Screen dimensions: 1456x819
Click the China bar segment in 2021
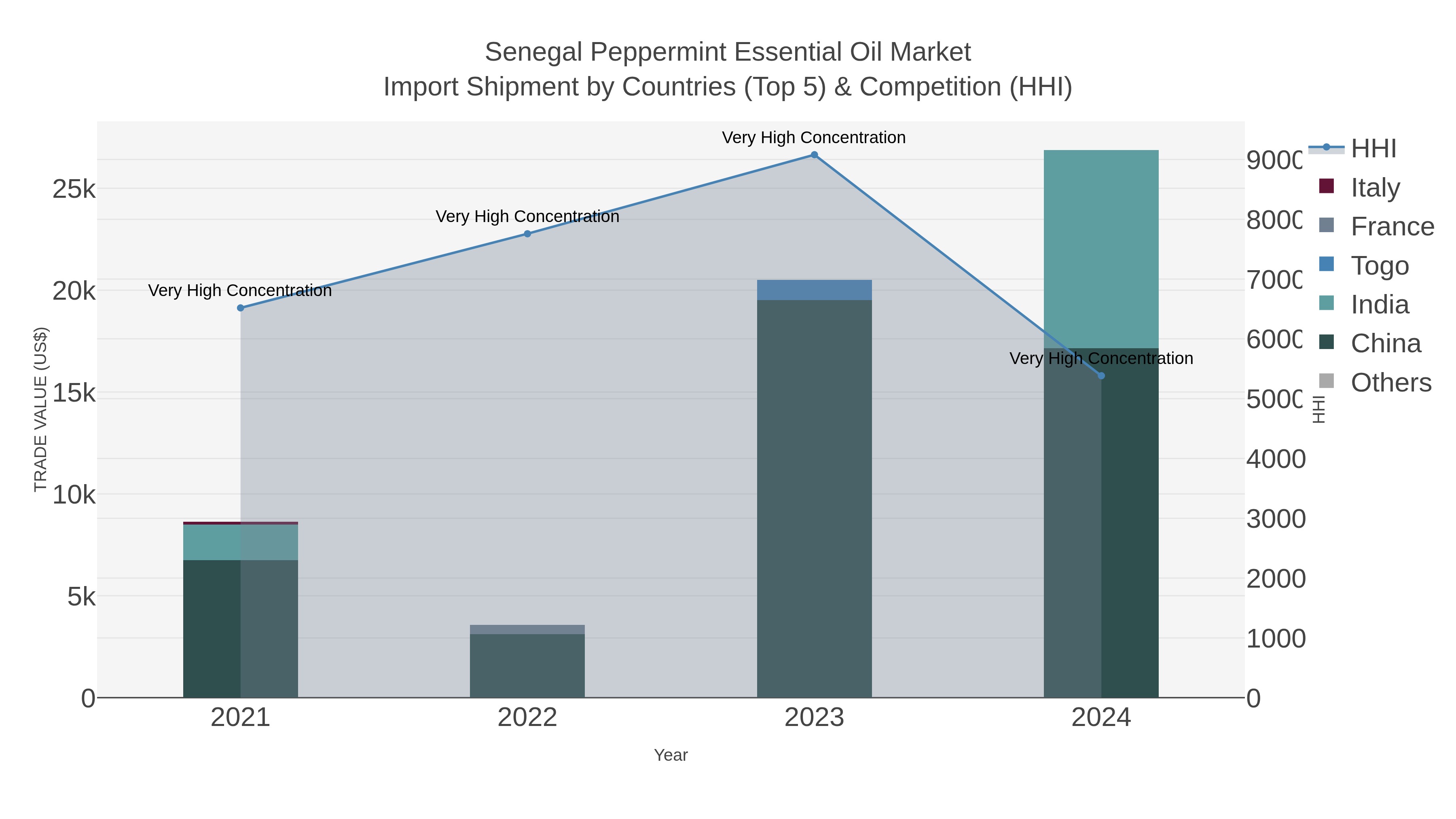[x=241, y=629]
